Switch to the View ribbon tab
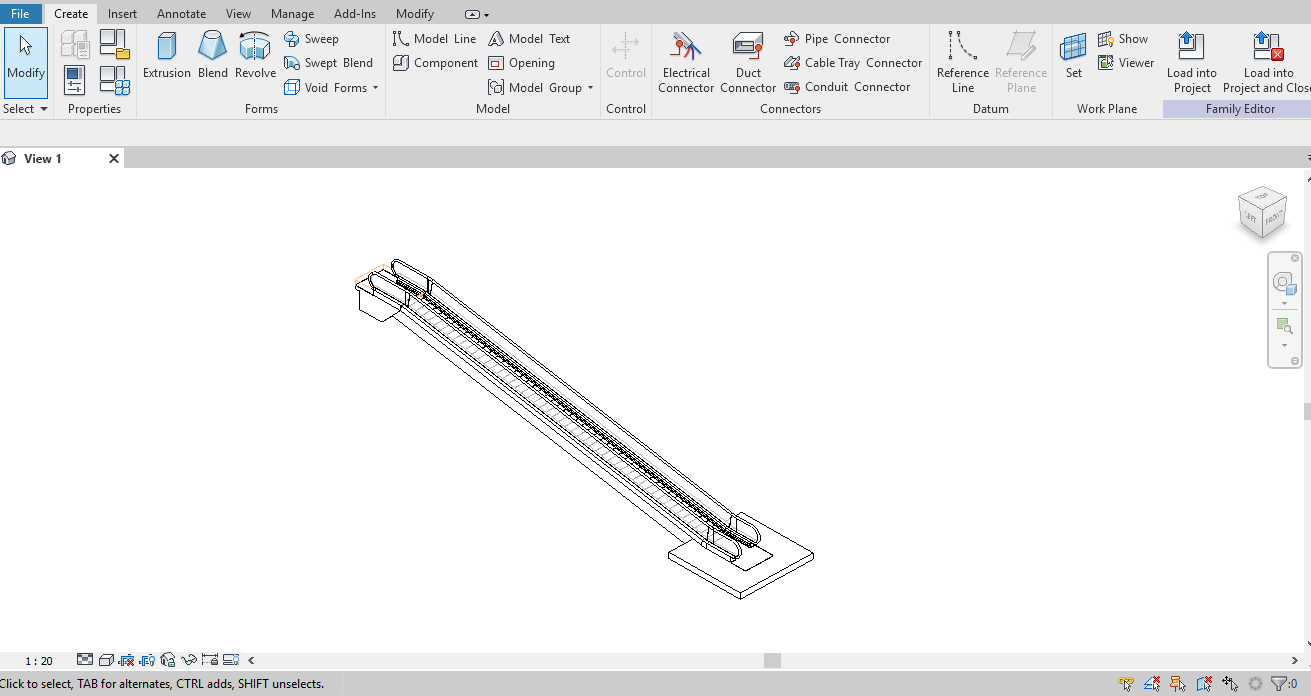1311x696 pixels. click(238, 14)
